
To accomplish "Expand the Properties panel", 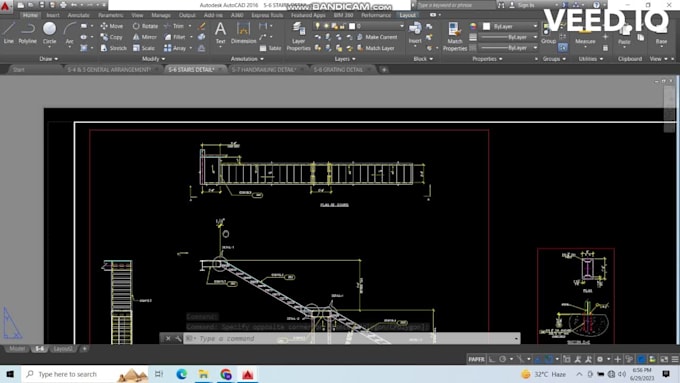I will 487,59.
